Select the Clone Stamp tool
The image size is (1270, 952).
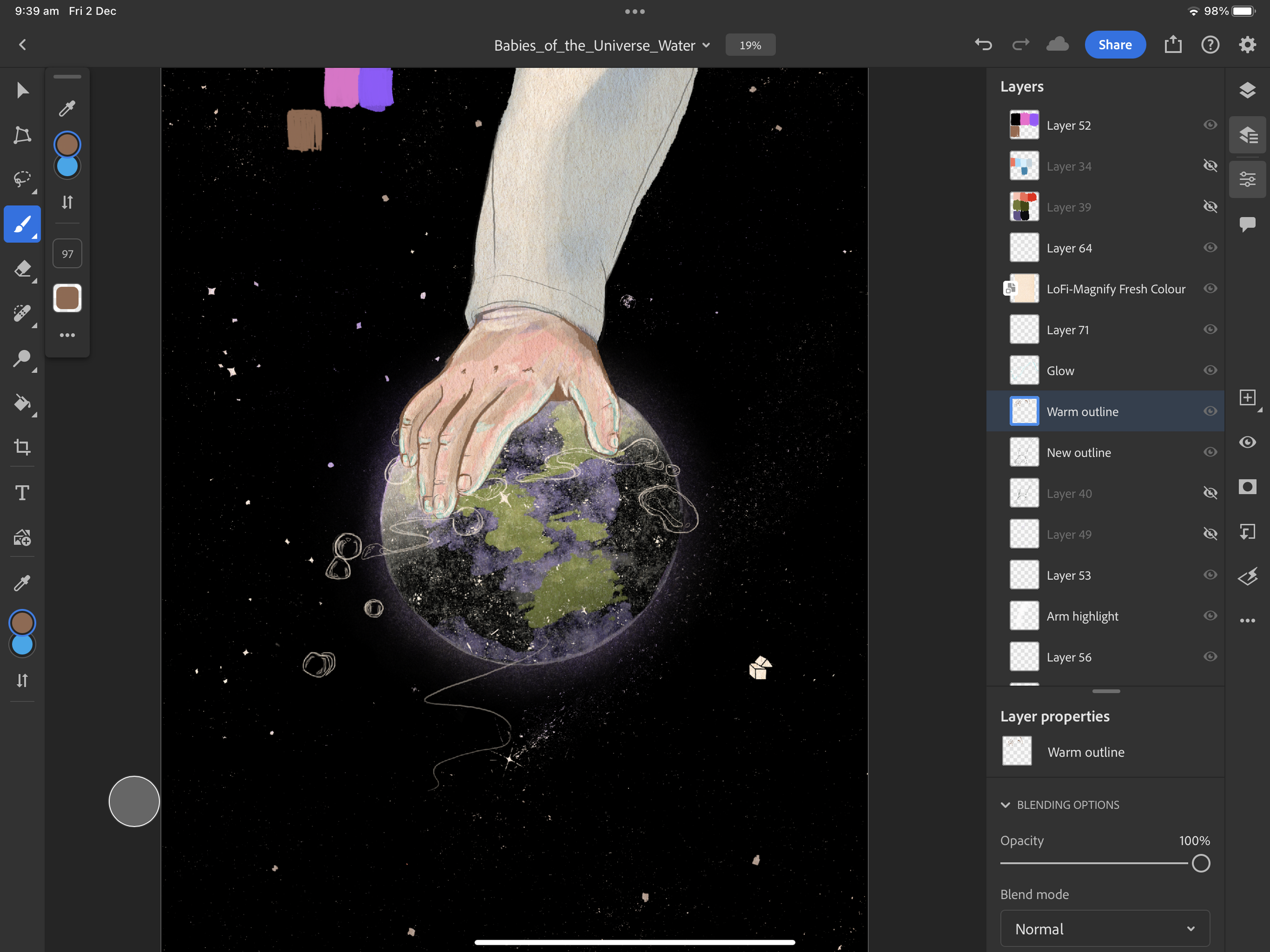point(22,358)
